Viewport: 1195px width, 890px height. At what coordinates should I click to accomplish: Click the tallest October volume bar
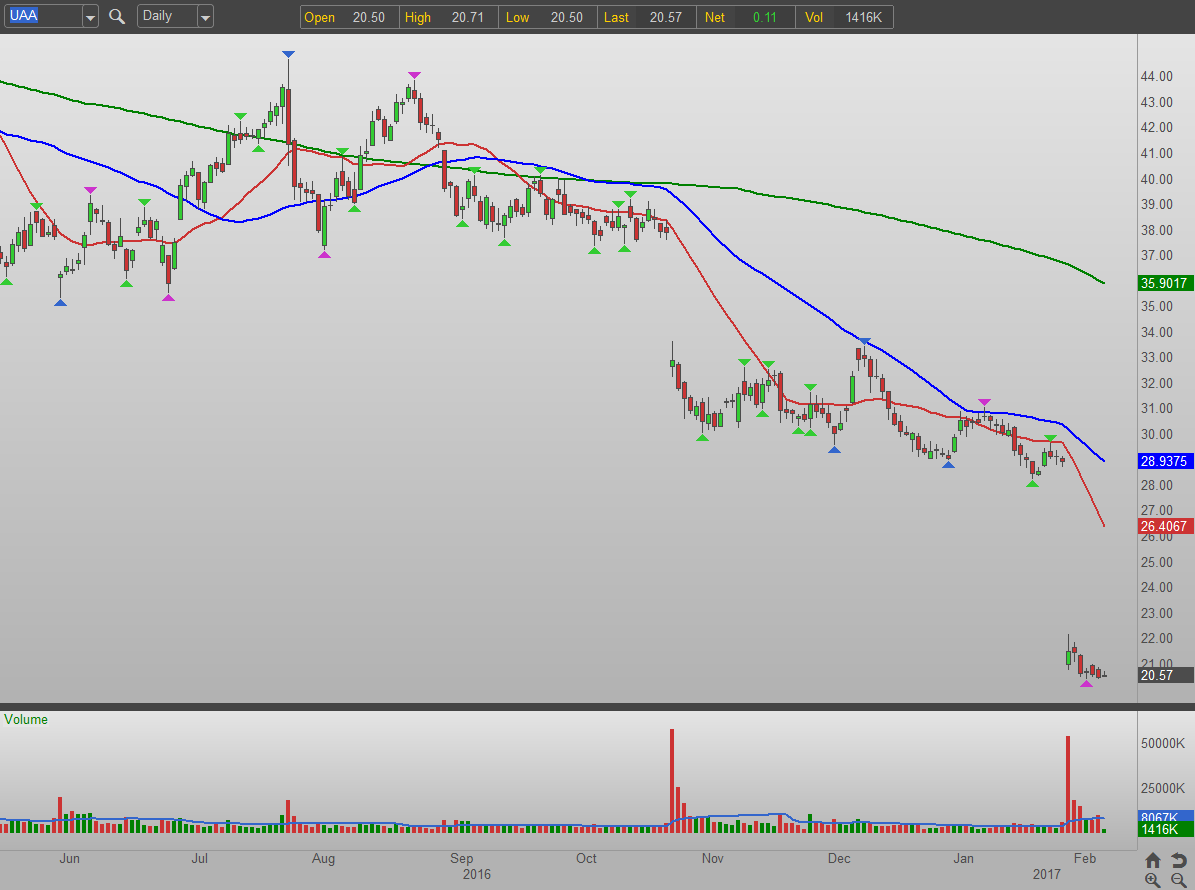coord(672,780)
